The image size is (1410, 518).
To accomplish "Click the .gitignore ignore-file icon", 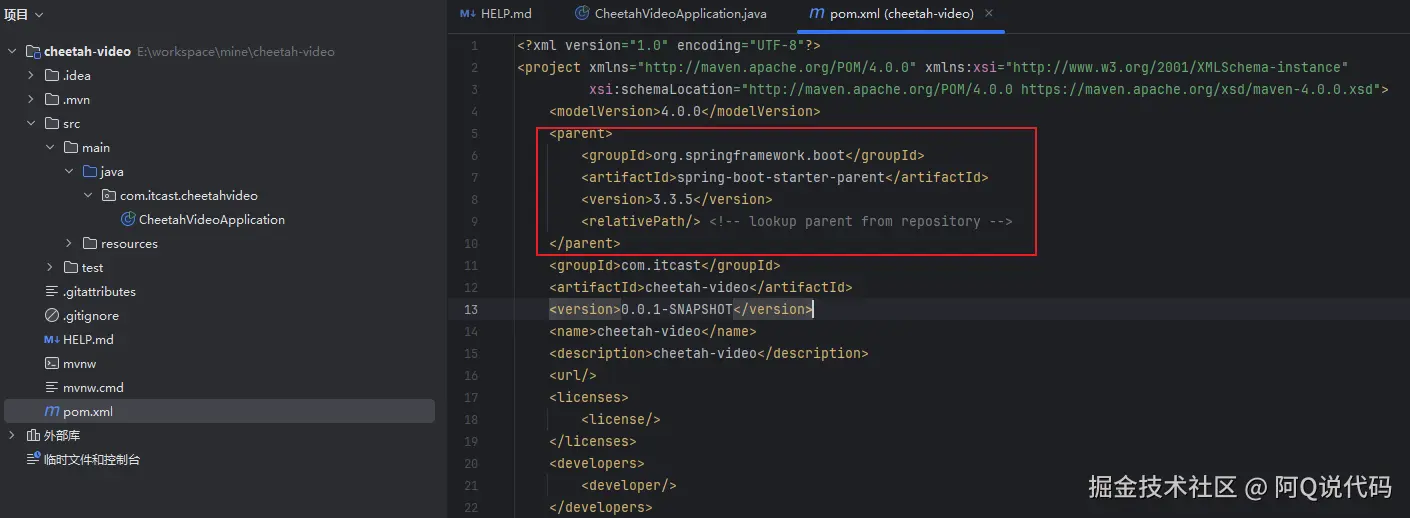I will tap(52, 316).
